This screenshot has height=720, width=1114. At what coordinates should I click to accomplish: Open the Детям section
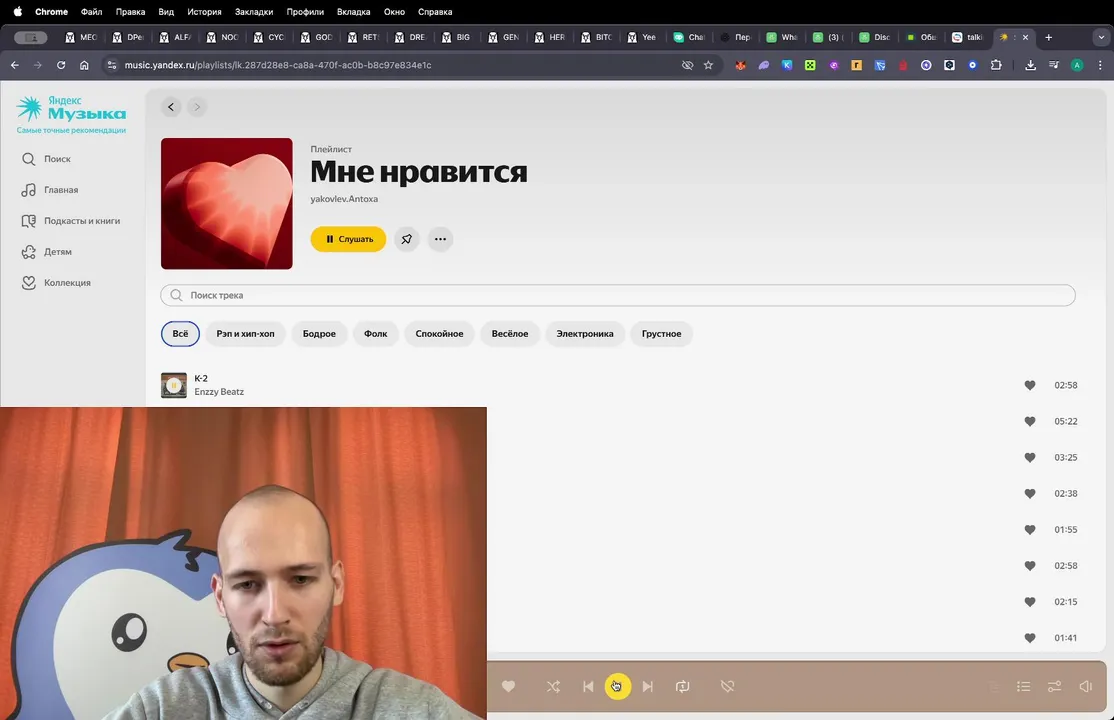pos(46,252)
